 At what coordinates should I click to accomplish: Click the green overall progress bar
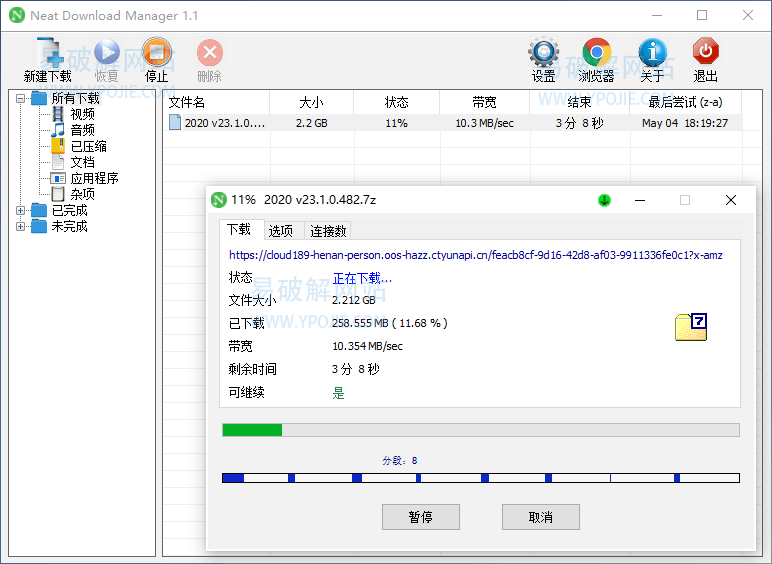481,430
